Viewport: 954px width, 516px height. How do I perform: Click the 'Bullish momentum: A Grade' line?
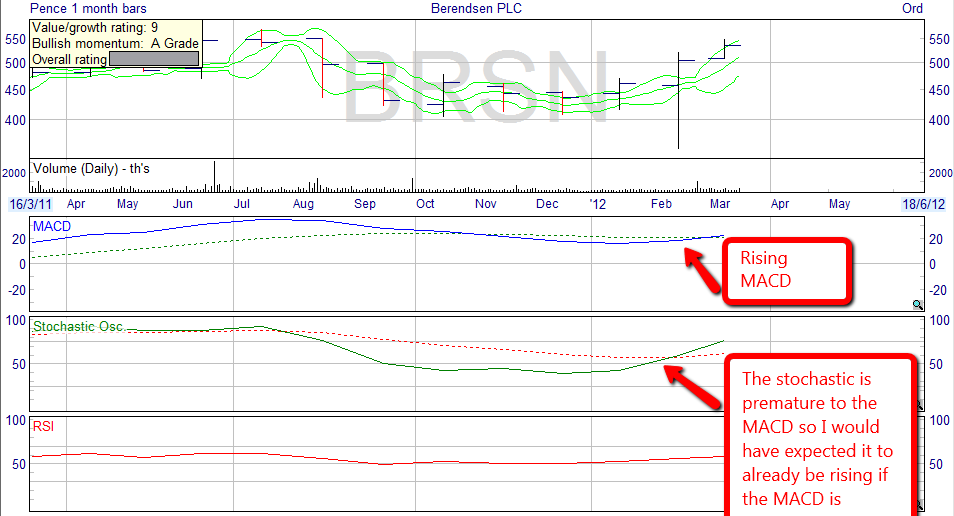(x=116, y=43)
